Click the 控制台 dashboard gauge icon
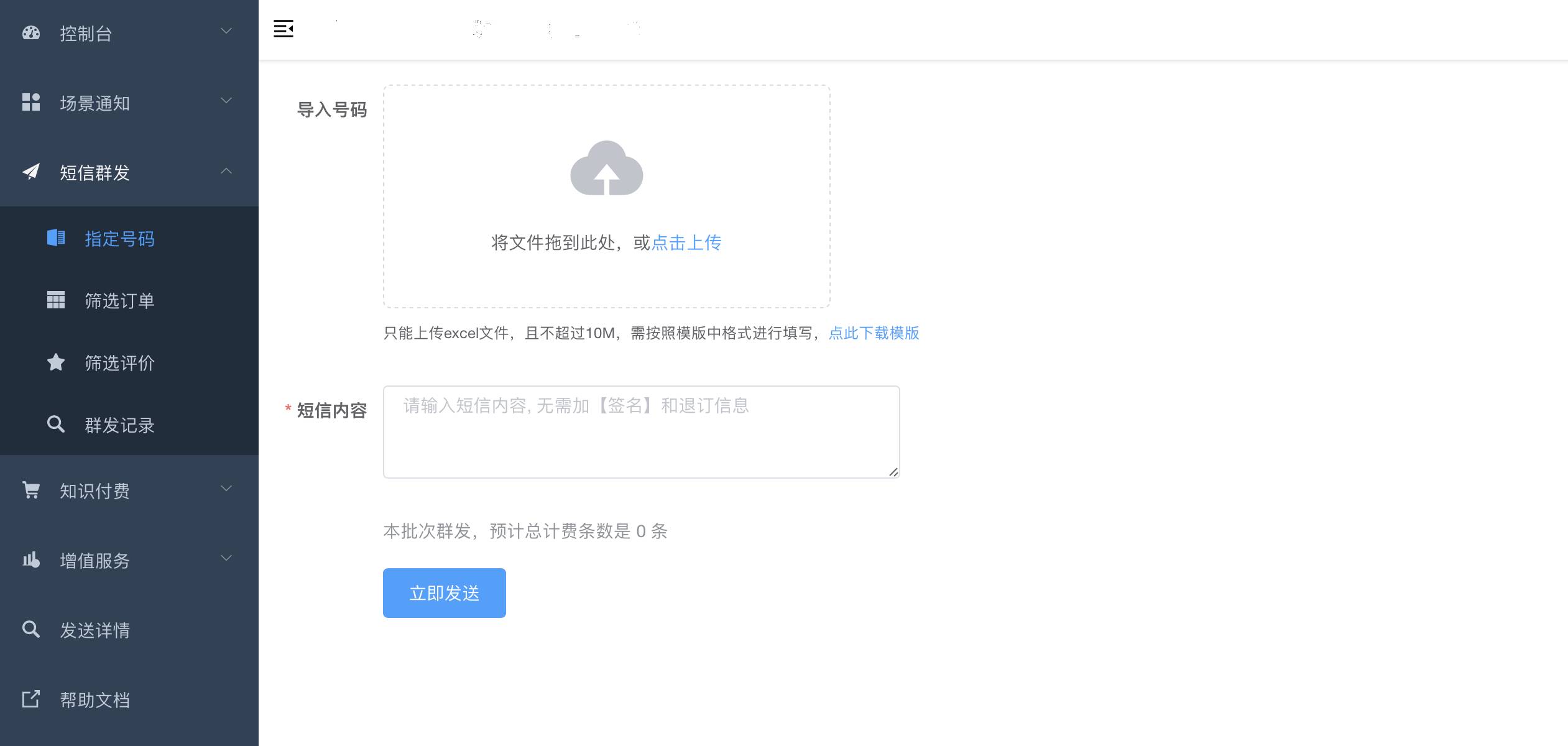This screenshot has height=746, width=1568. pyautogui.click(x=31, y=33)
